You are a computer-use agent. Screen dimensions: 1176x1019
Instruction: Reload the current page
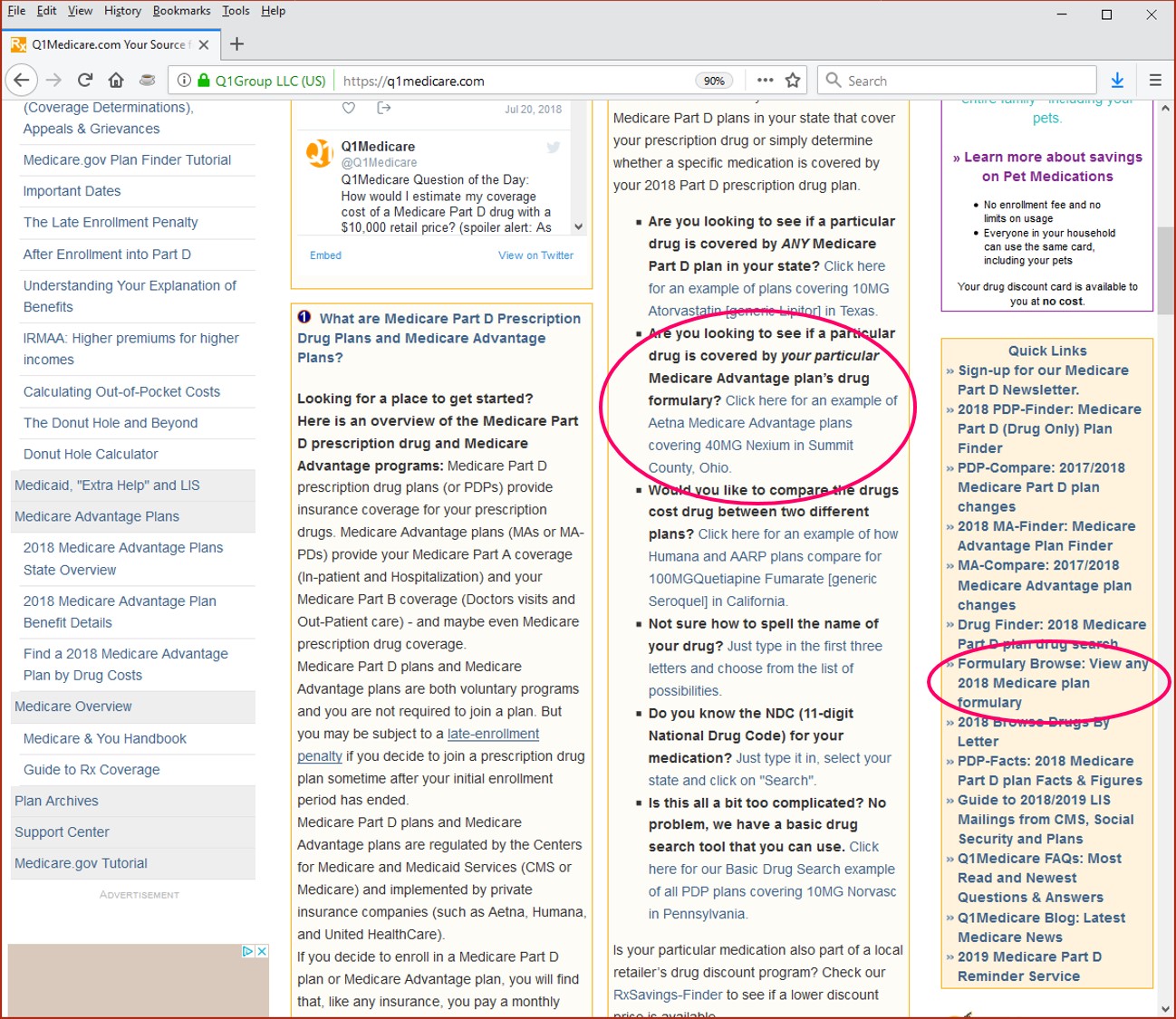click(x=85, y=80)
